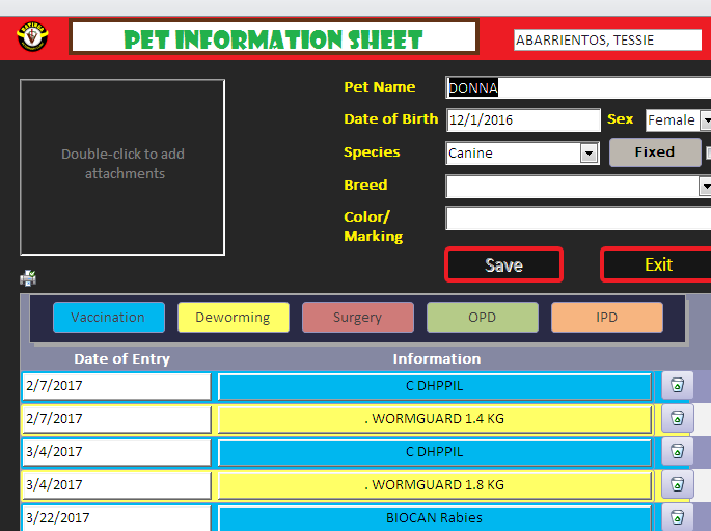Delete the WORMGUARD 1.4 KG entry

tap(677, 419)
